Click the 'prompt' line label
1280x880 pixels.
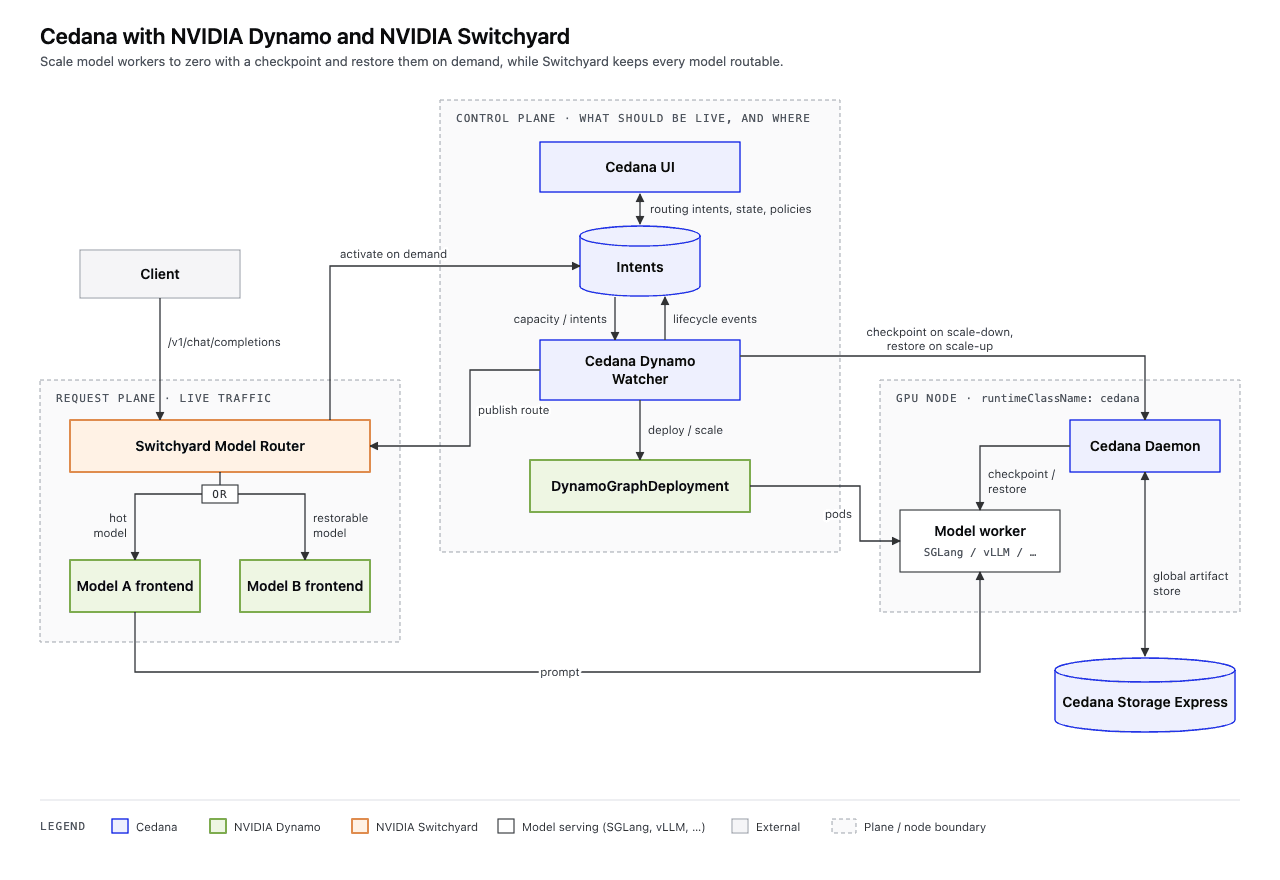(x=560, y=672)
